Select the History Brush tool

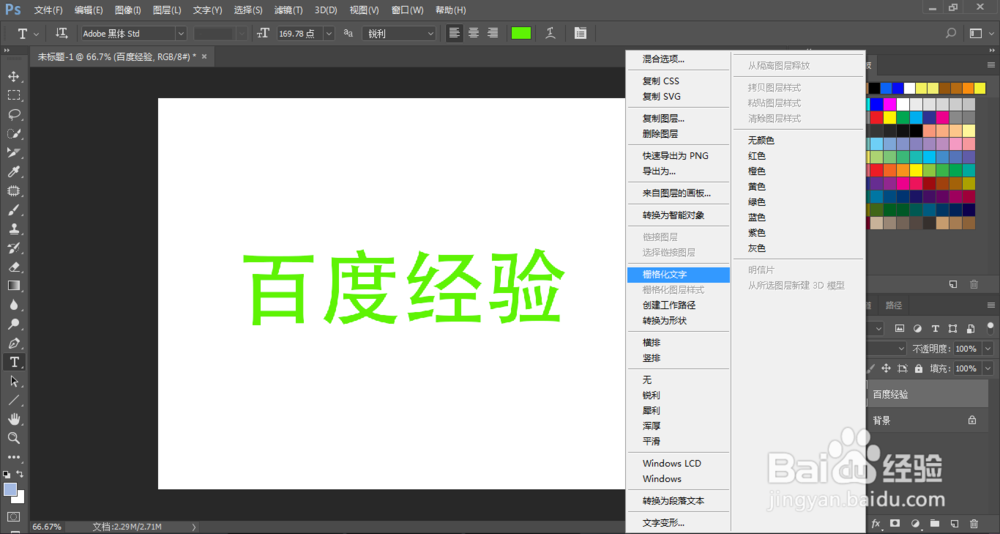point(13,248)
